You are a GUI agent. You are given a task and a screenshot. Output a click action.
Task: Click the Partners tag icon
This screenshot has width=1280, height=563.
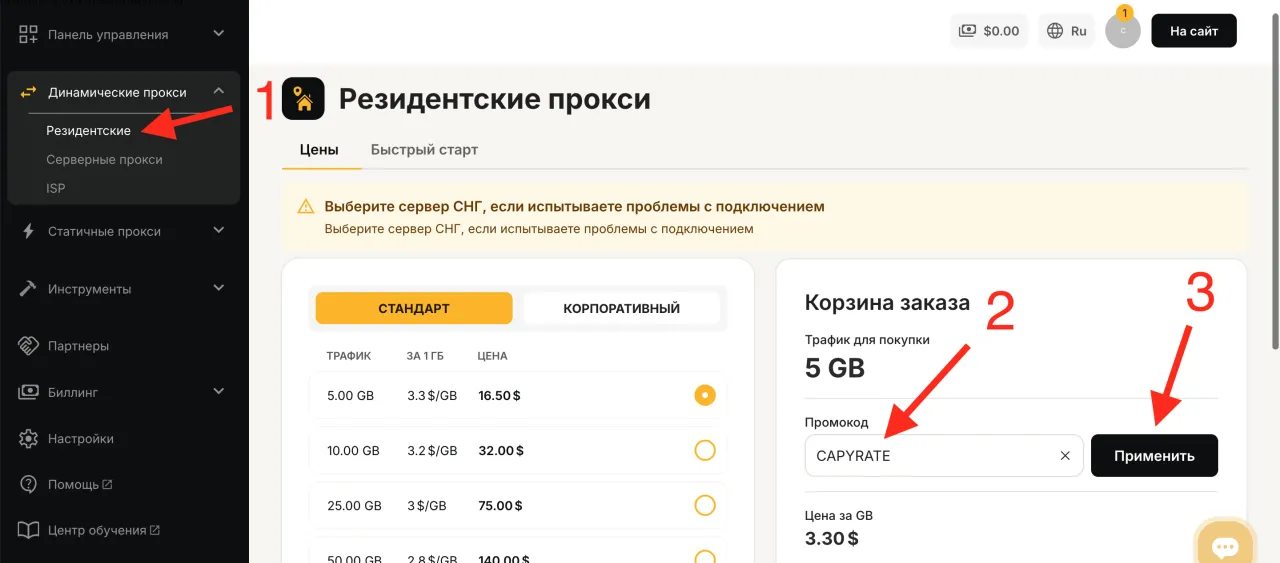tap(29, 346)
